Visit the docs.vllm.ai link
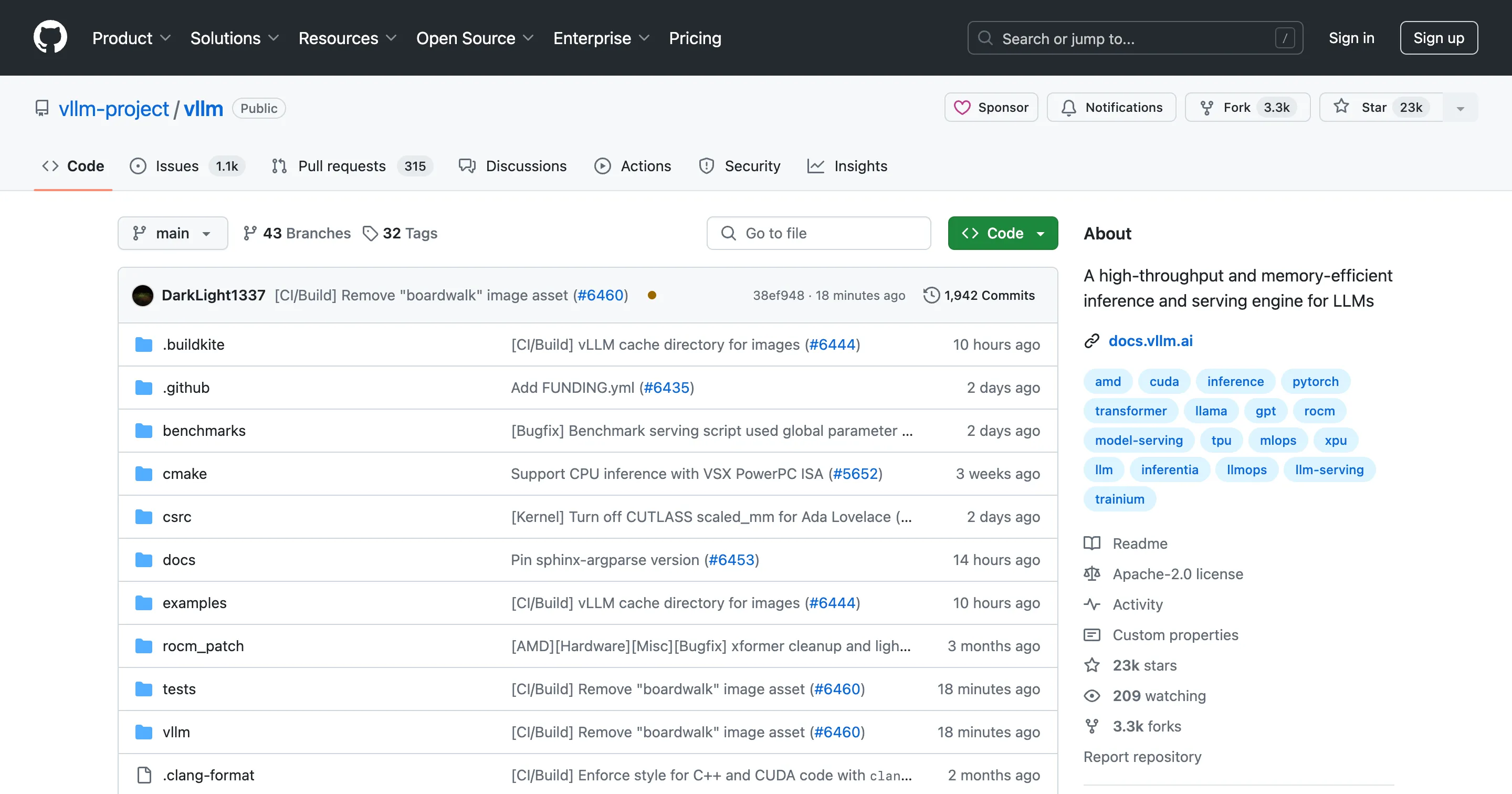This screenshot has width=1512, height=794. tap(1150, 341)
